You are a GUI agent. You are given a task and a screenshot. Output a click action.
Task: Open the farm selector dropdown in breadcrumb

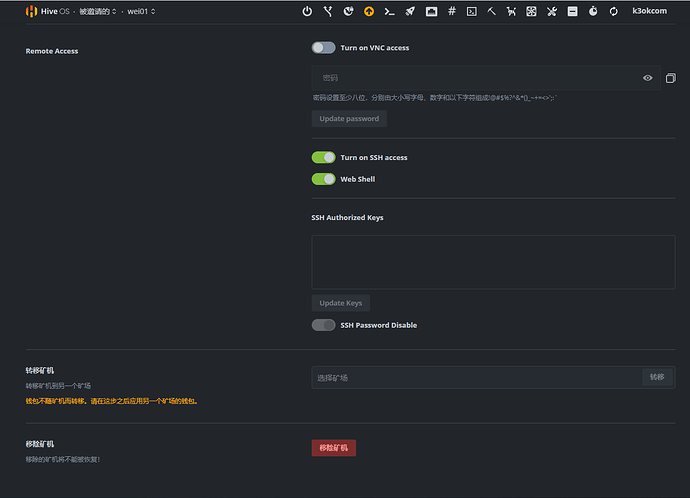pos(98,11)
